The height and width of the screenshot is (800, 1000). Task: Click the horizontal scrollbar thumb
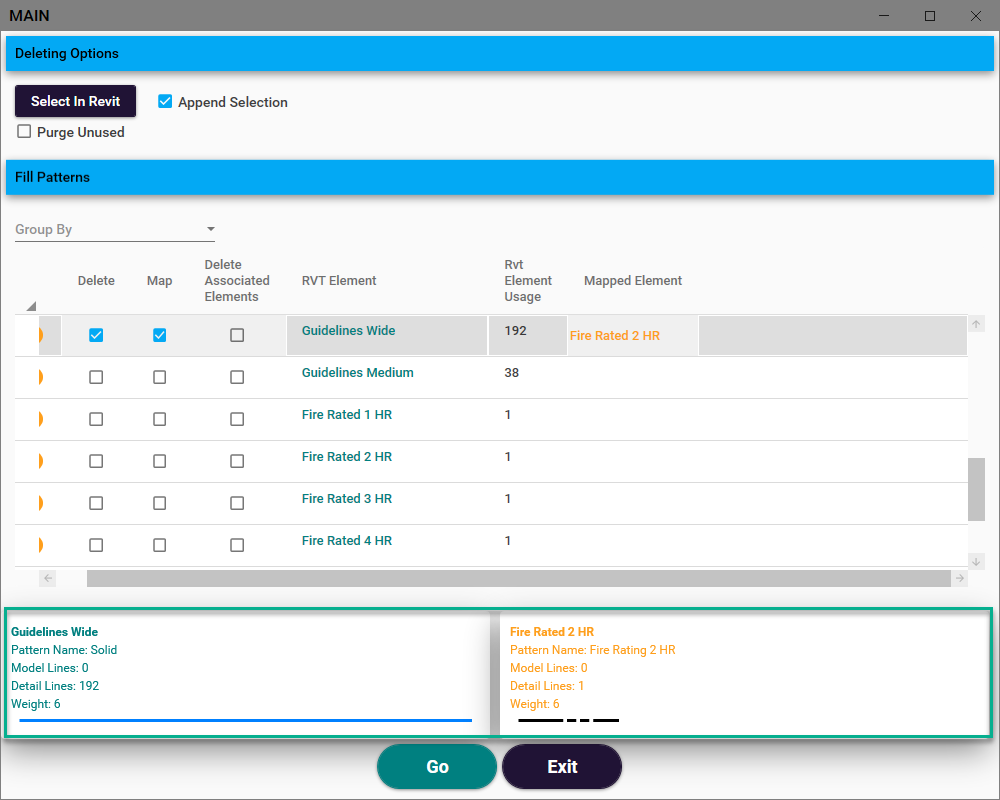(x=518, y=578)
